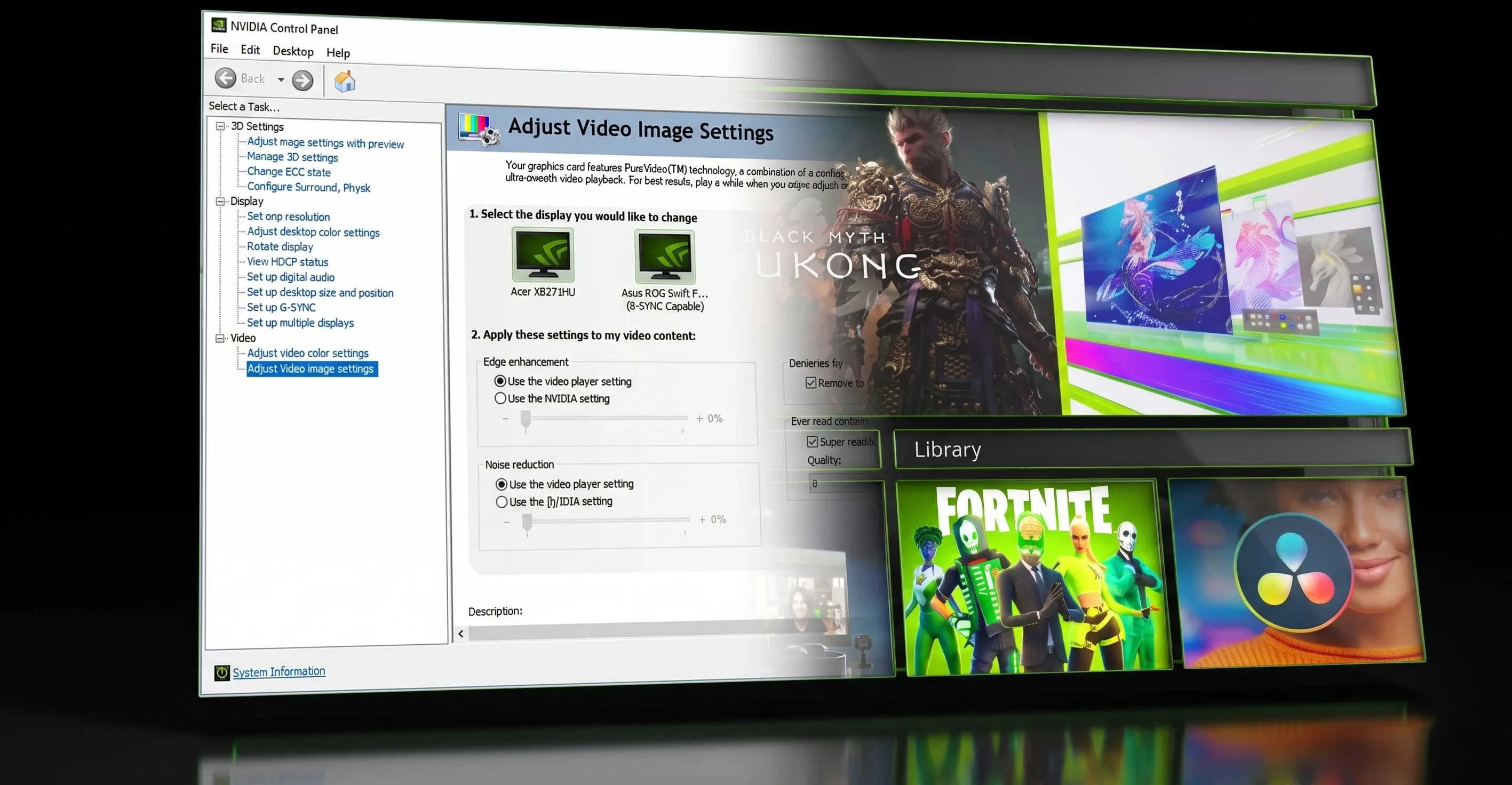Open the resolution settings item
The height and width of the screenshot is (785, 1512).
tap(288, 217)
